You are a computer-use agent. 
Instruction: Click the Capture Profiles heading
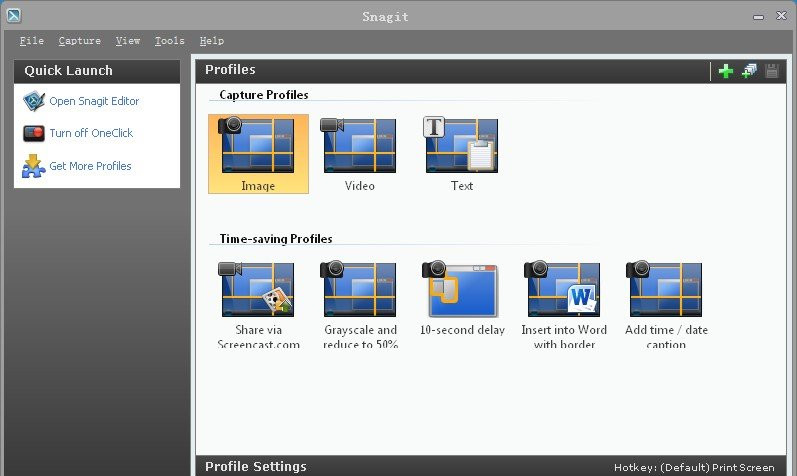tap(264, 95)
